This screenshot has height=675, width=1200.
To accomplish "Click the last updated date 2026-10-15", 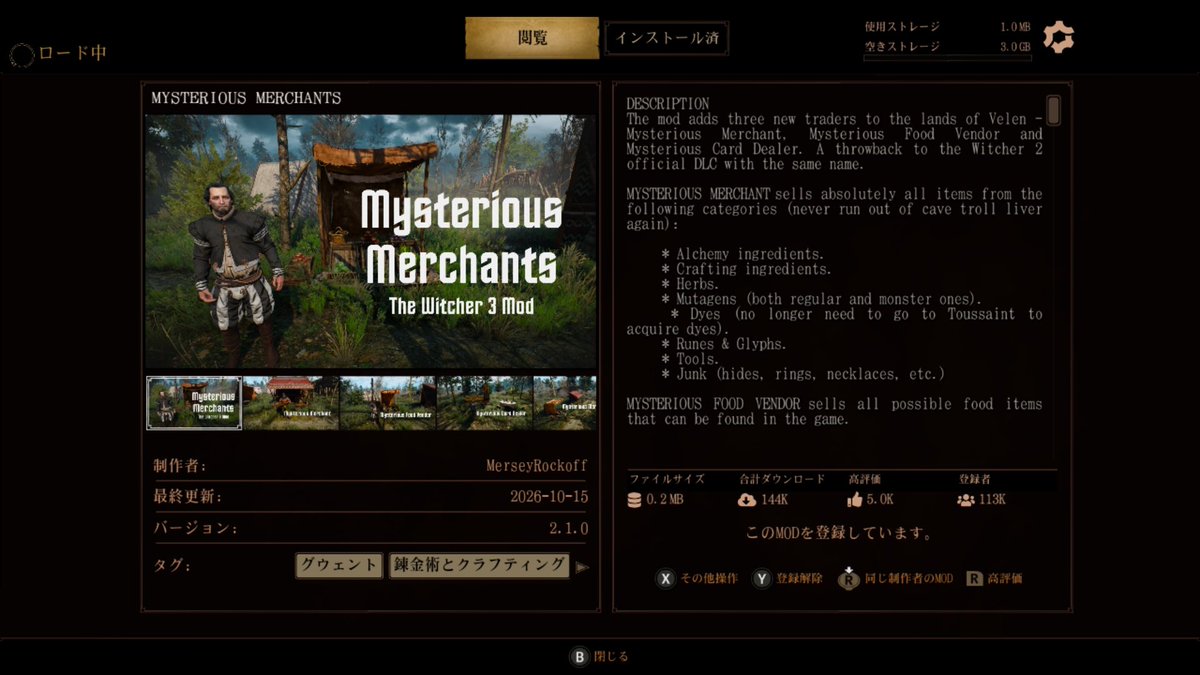I will click(549, 497).
